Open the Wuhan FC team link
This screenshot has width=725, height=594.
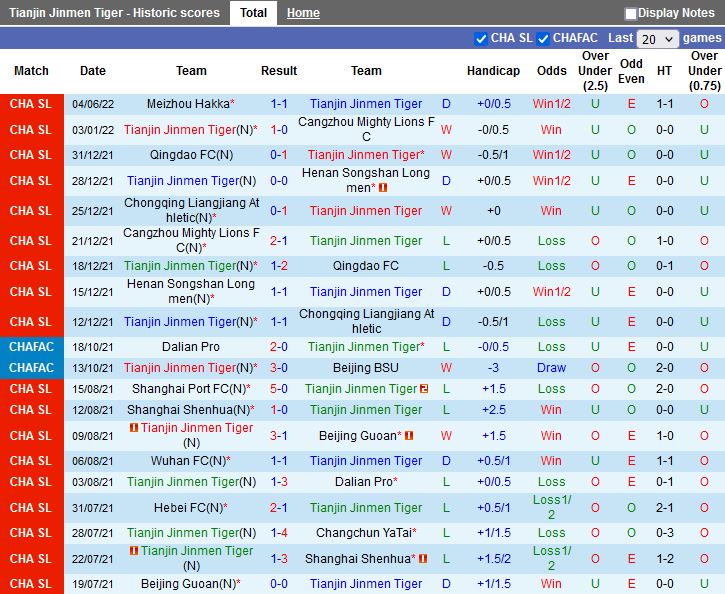click(187, 461)
